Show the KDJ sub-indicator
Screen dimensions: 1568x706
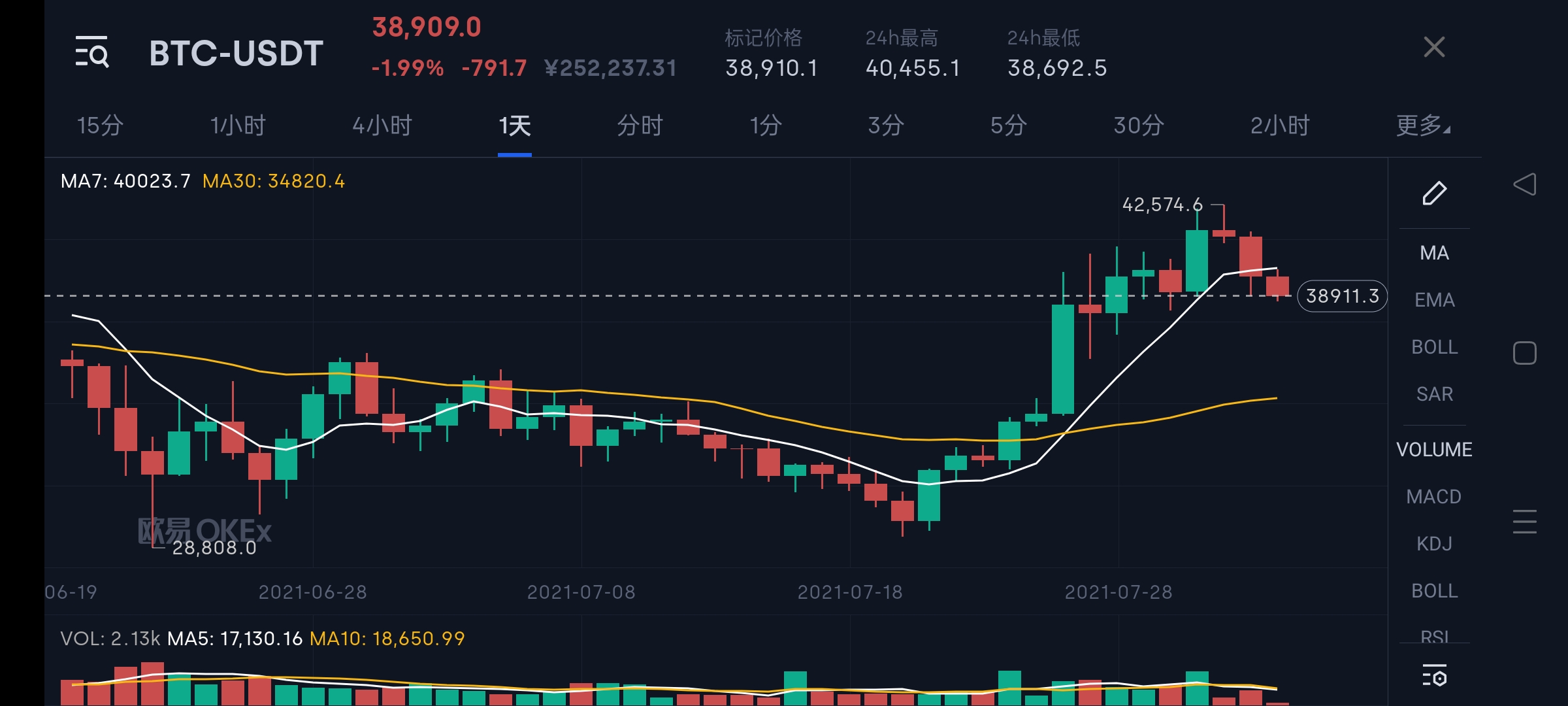coord(1434,544)
